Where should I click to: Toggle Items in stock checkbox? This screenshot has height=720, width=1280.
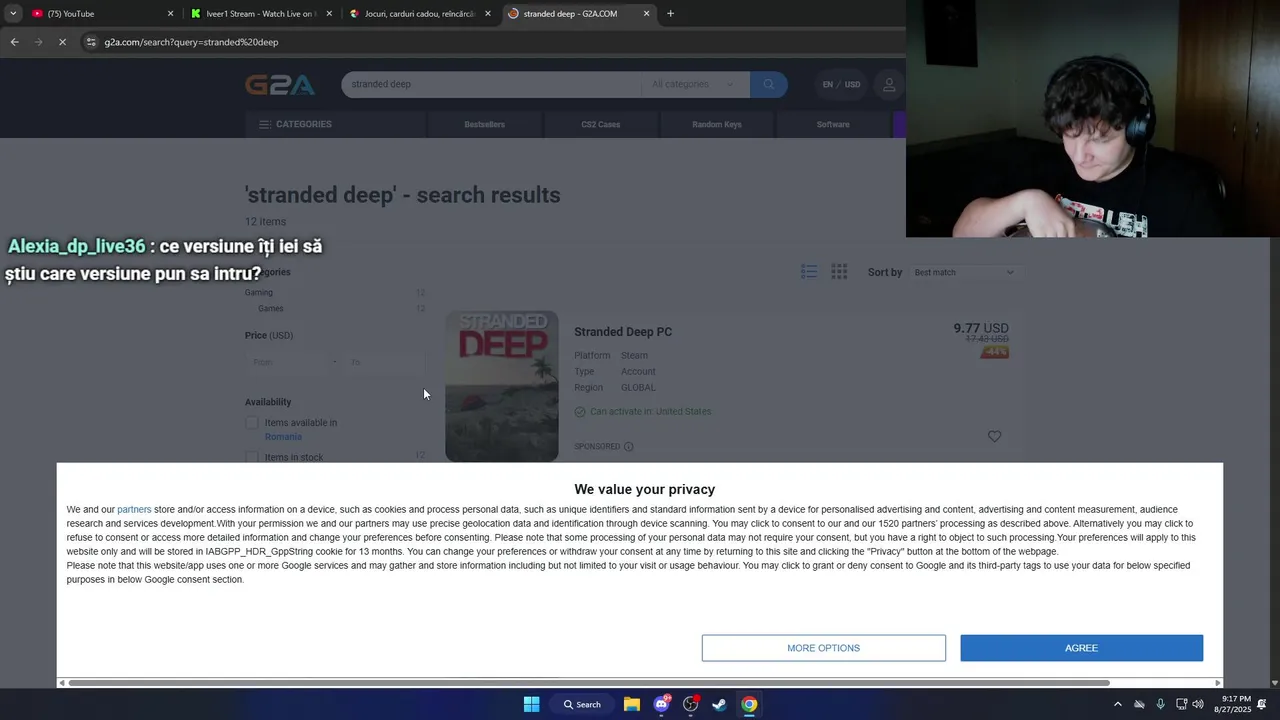(252, 457)
